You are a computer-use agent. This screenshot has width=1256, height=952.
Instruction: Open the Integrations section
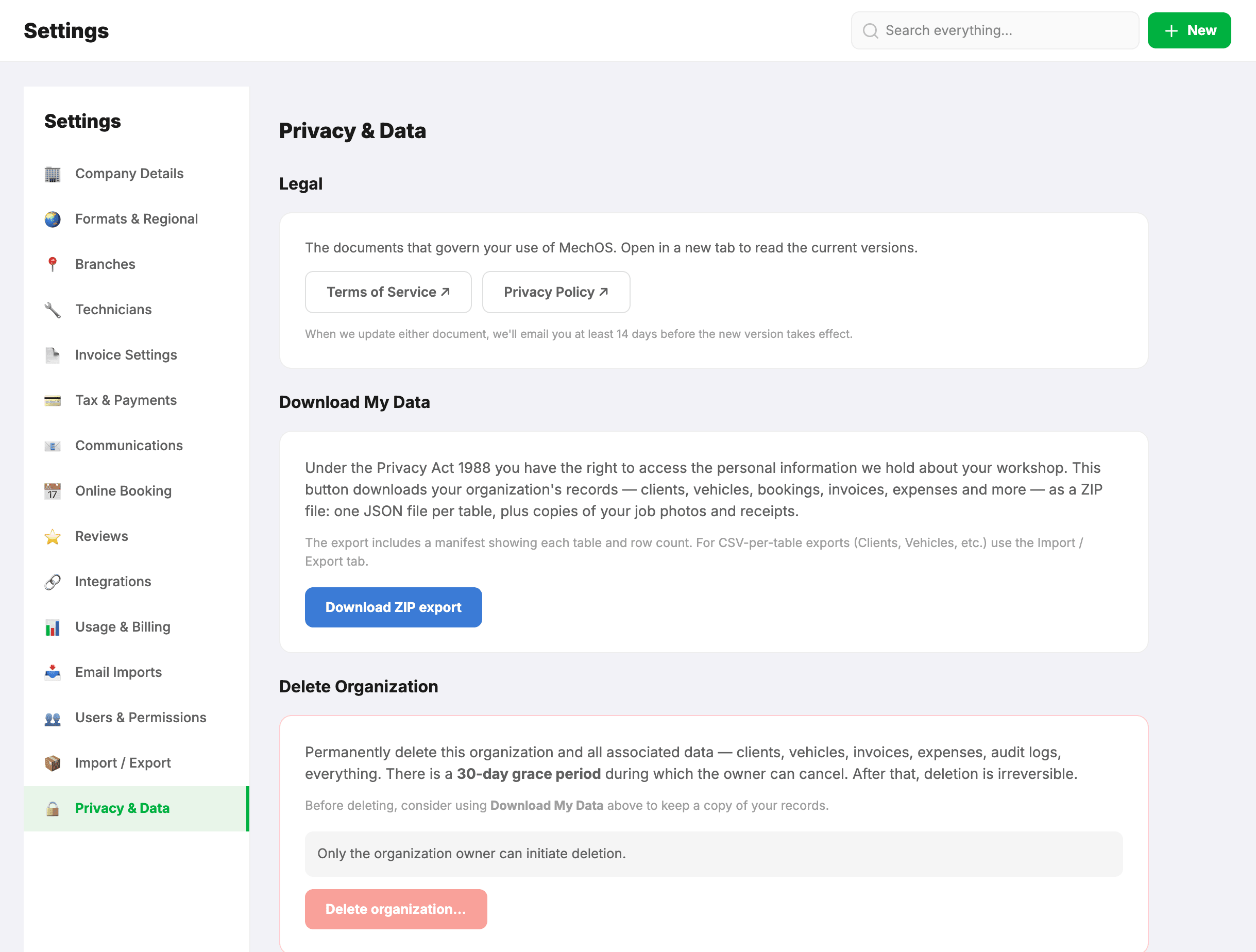click(x=137, y=583)
